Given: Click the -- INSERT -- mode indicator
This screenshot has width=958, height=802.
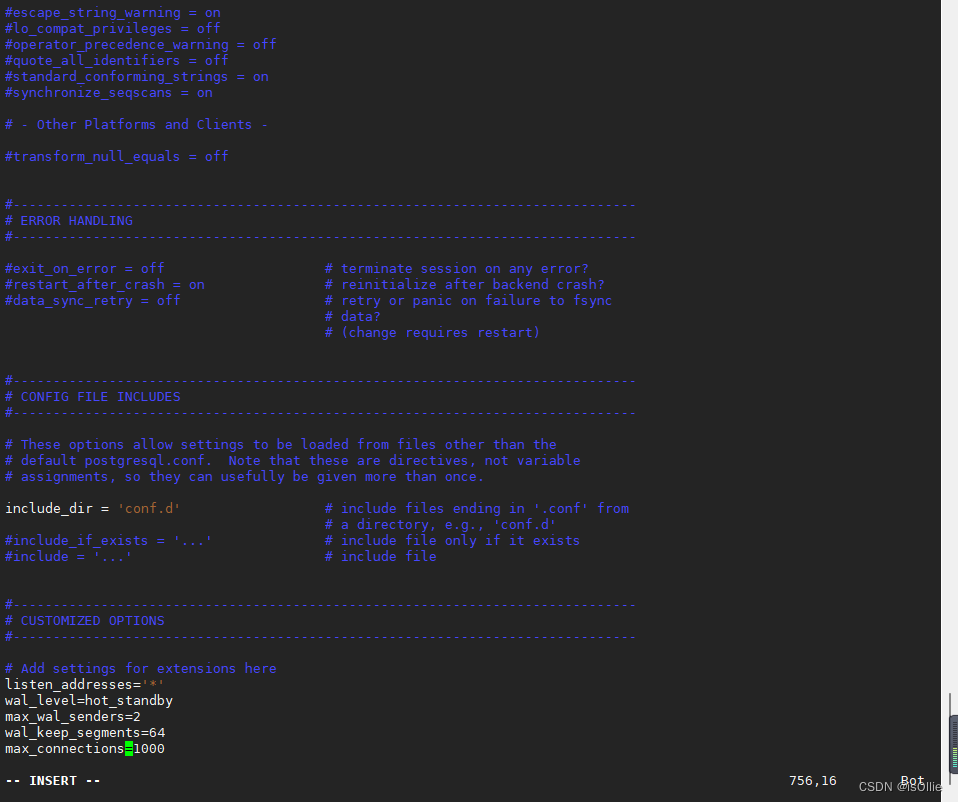Looking at the screenshot, I should [52, 780].
